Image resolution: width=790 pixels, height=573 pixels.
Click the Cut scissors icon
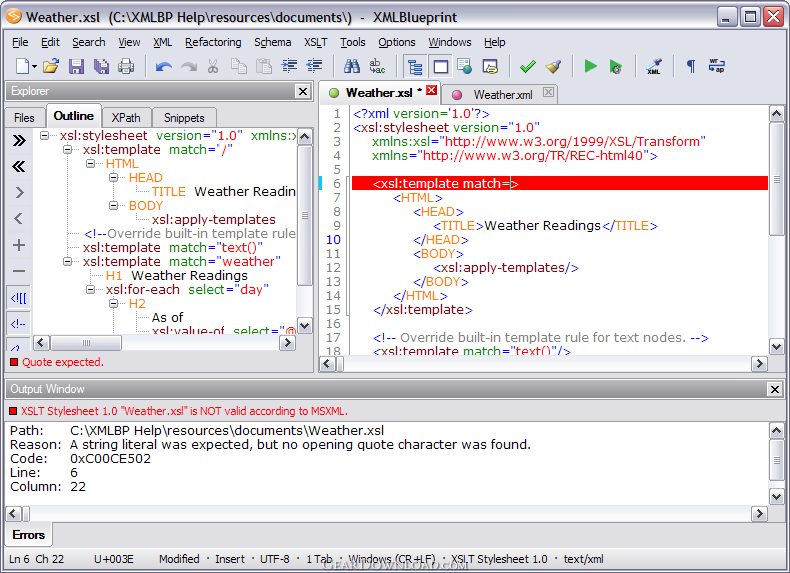pos(213,66)
